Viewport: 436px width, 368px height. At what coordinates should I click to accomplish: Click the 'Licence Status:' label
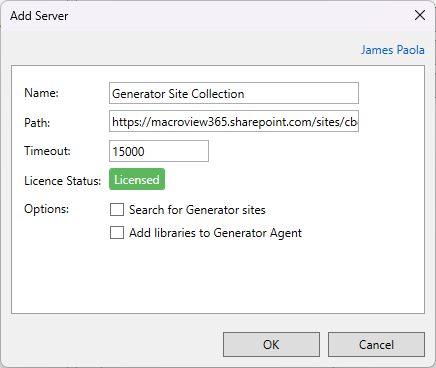point(62,181)
